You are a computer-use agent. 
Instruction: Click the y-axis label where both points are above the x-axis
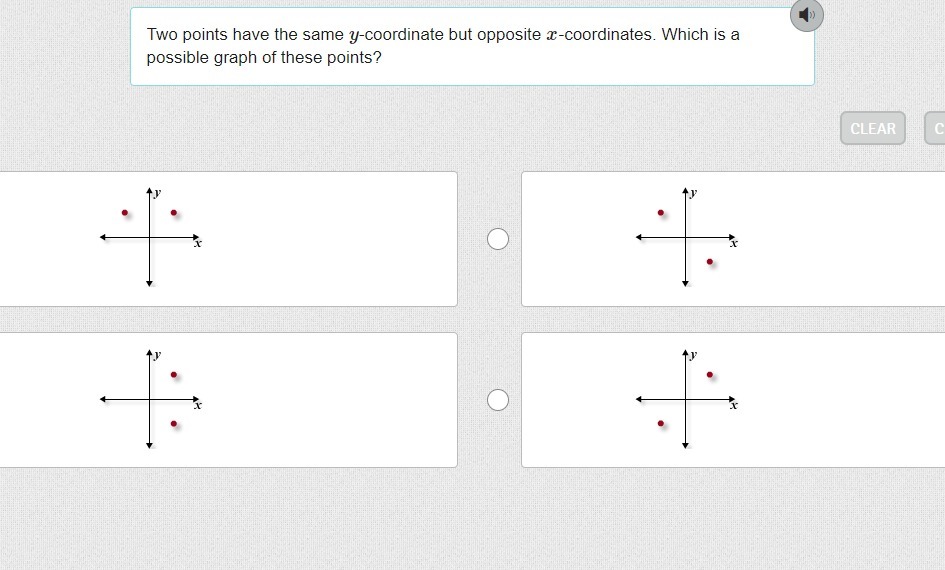[x=158, y=192]
